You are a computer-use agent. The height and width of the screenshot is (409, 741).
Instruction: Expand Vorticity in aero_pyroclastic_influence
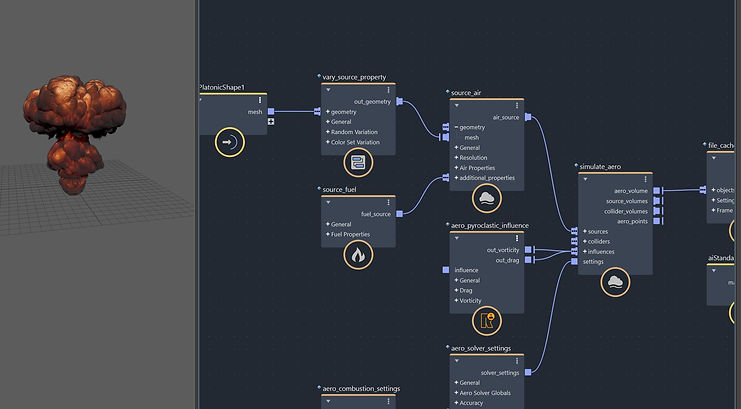(457, 300)
